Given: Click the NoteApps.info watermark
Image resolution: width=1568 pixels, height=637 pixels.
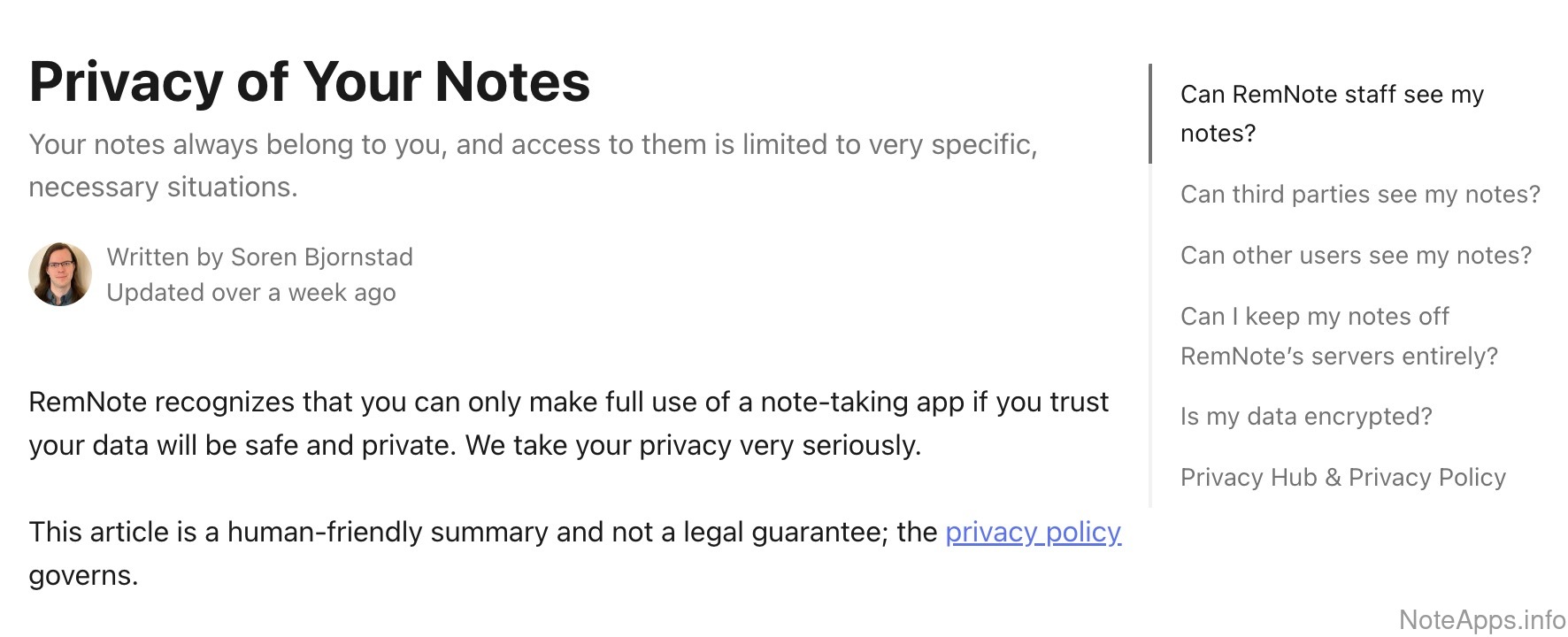Looking at the screenshot, I should click(x=1481, y=620).
